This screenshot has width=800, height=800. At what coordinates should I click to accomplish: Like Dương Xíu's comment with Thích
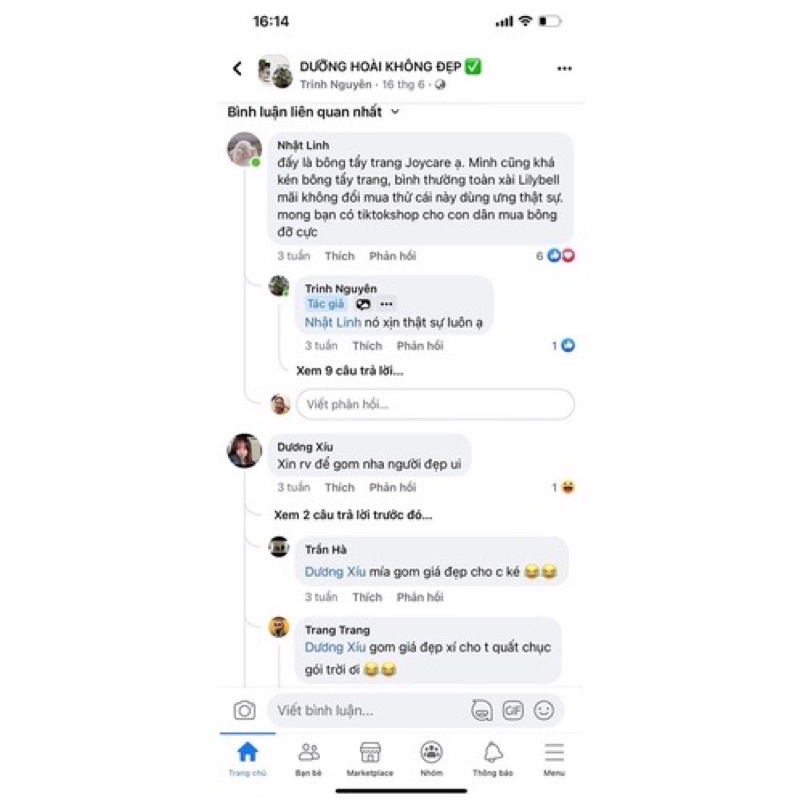tap(340, 487)
